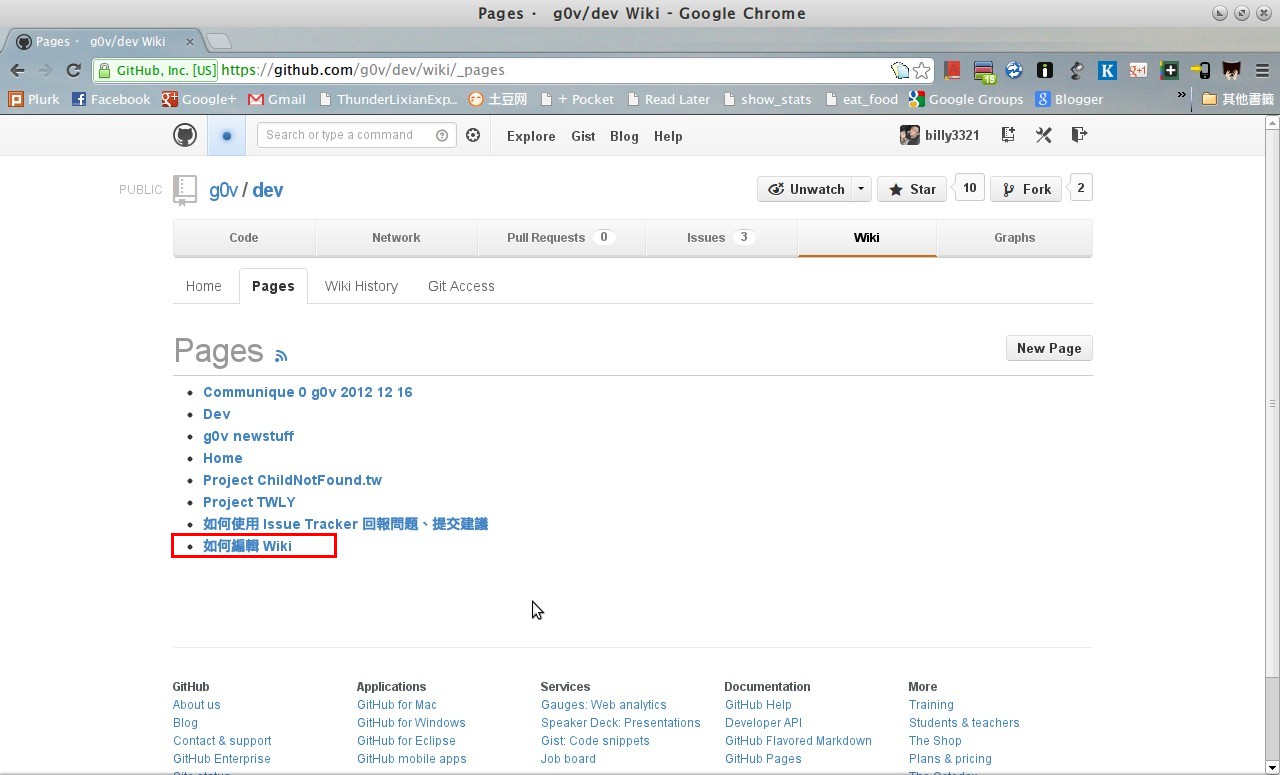The width and height of the screenshot is (1280, 775).
Task: Click the fork count 2
Action: point(1080,188)
